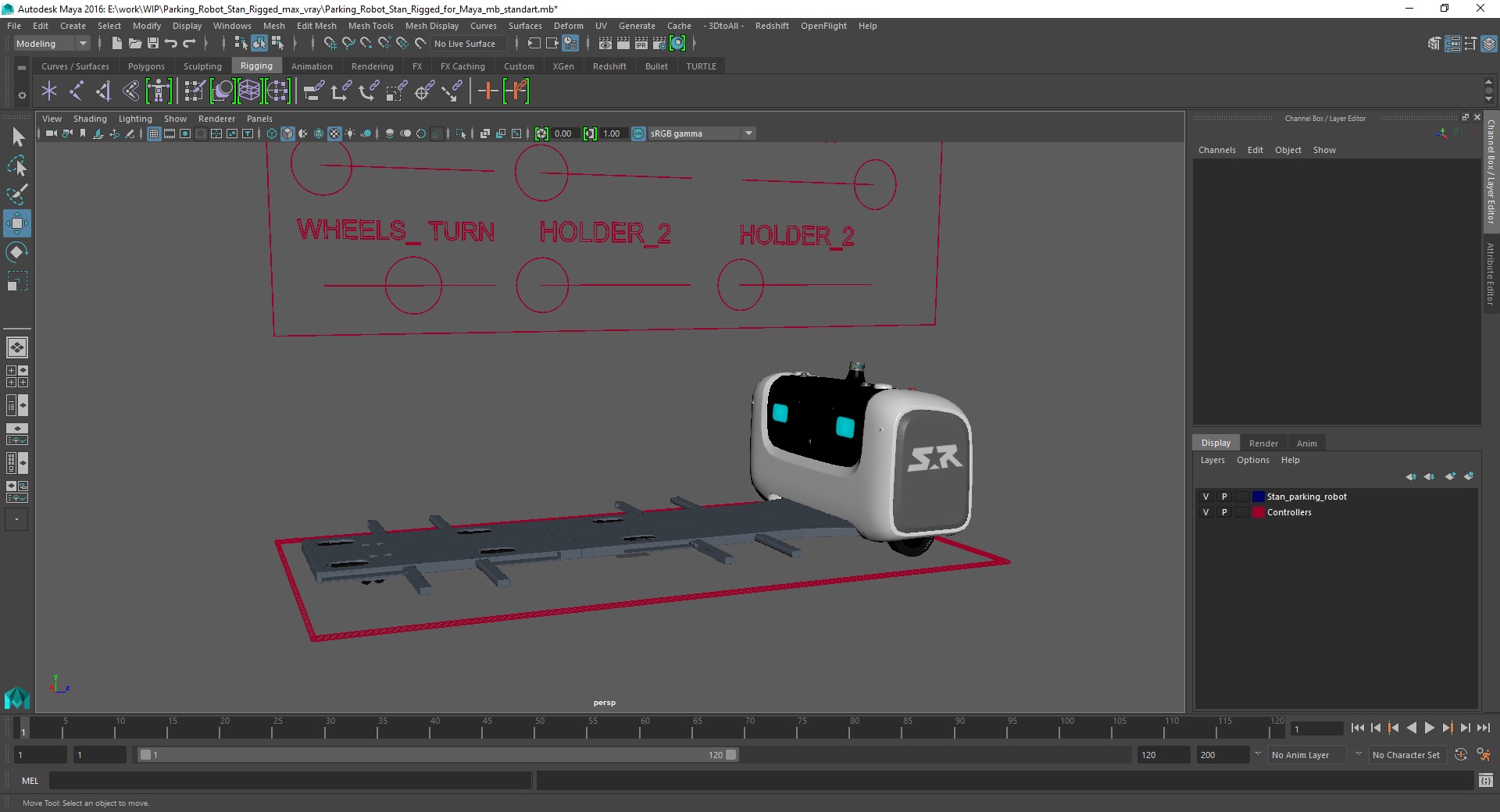Viewport: 1500px width, 812px height.
Task: Create a new scene from the toolbar
Action: tap(116, 44)
